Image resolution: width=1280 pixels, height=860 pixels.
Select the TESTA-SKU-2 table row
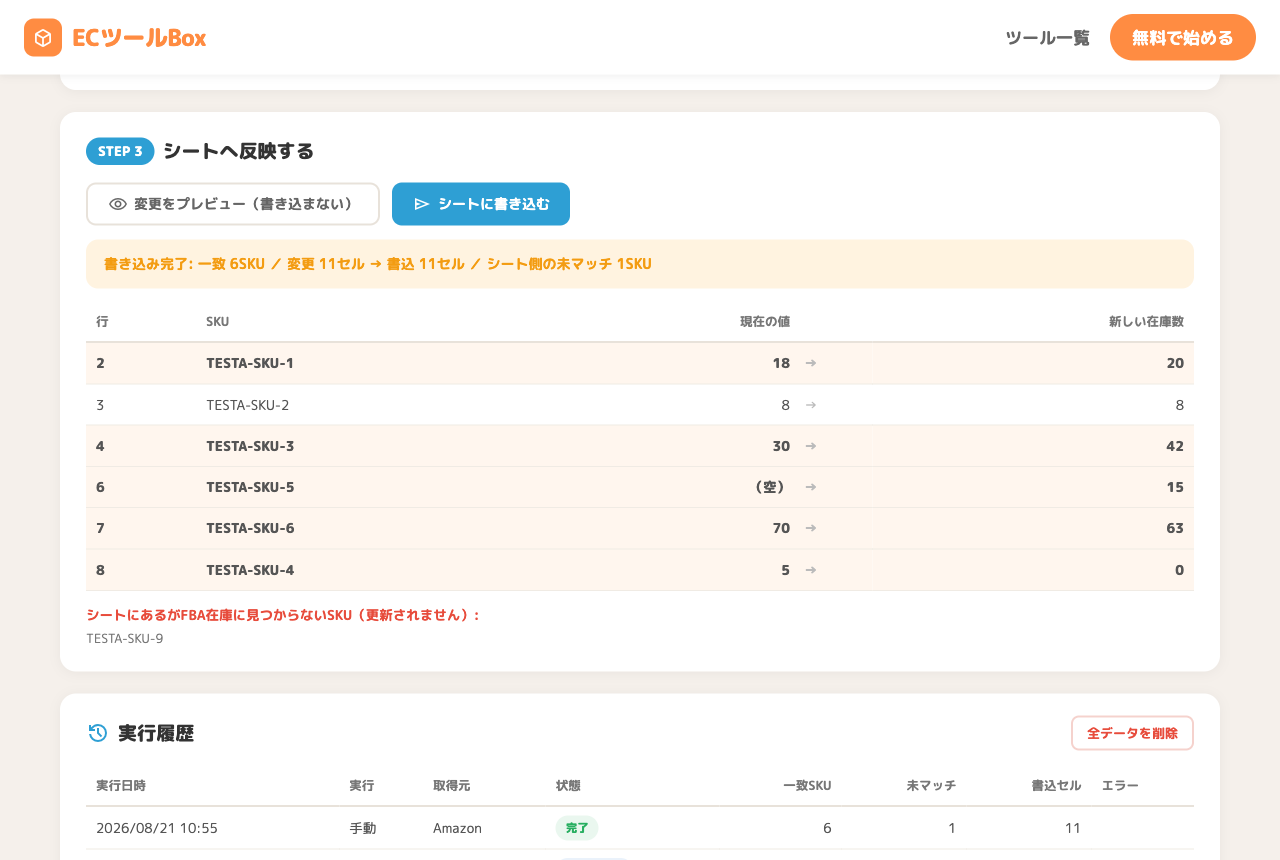click(x=640, y=405)
